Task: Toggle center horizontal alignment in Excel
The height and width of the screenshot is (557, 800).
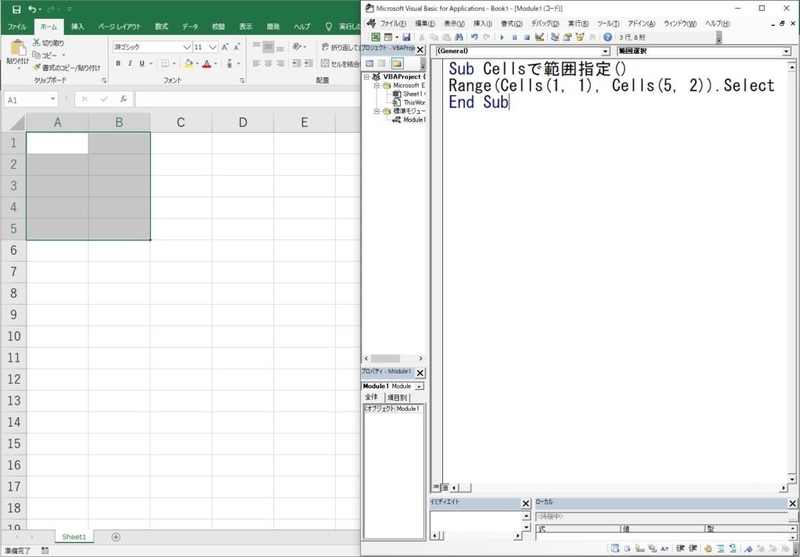Action: [268, 63]
